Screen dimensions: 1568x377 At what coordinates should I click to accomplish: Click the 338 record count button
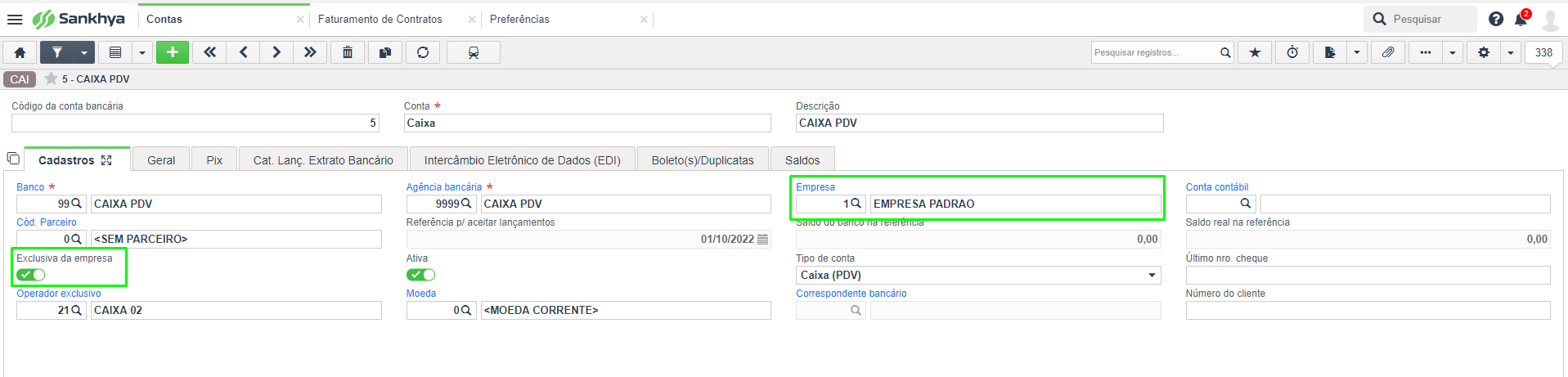(x=1543, y=52)
